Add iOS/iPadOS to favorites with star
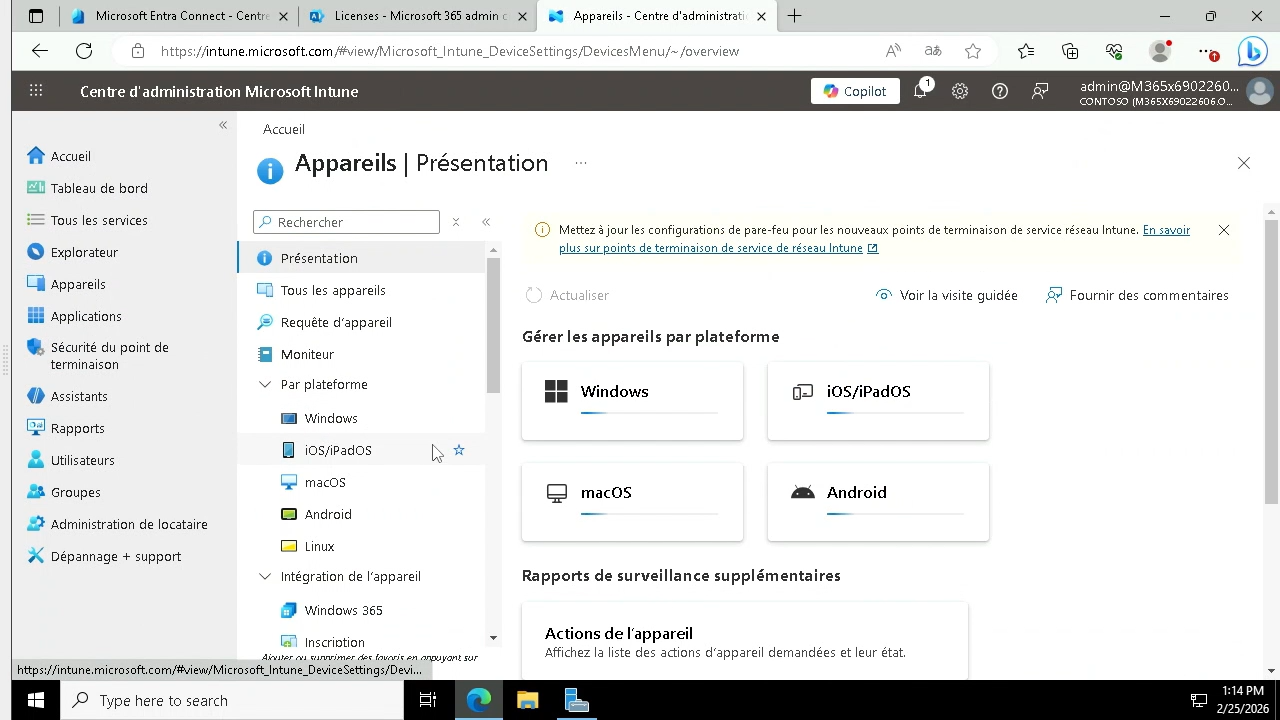1280x720 pixels. (459, 450)
